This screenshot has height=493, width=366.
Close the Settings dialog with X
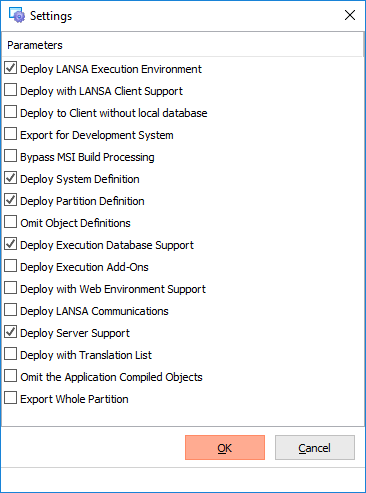click(350, 15)
